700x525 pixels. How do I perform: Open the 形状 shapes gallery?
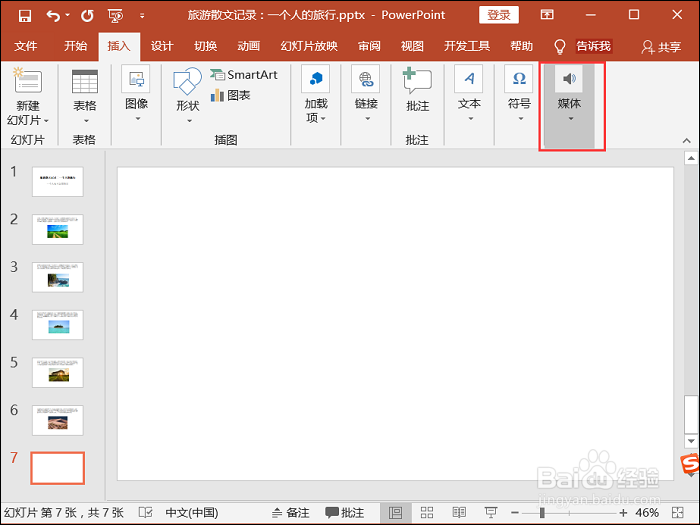coord(188,96)
